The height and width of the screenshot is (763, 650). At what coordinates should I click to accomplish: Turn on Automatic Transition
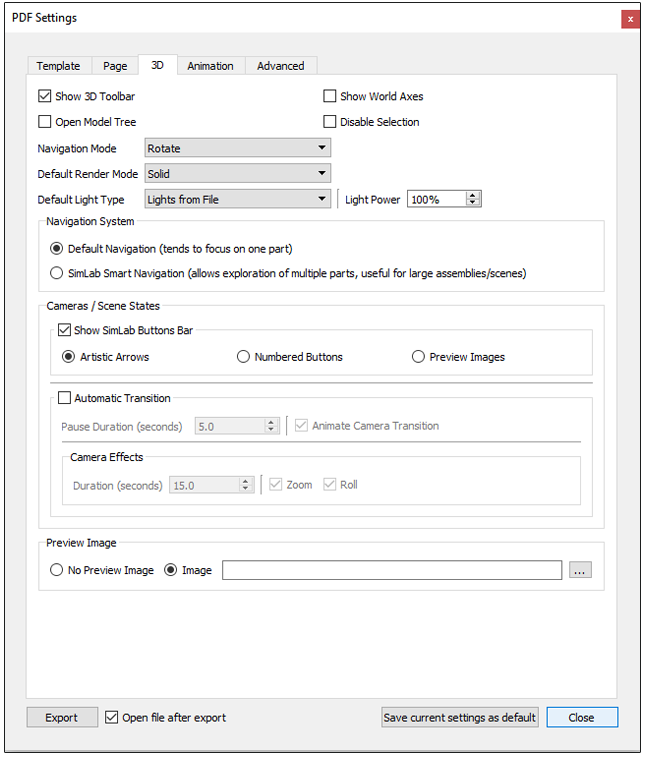coord(65,398)
